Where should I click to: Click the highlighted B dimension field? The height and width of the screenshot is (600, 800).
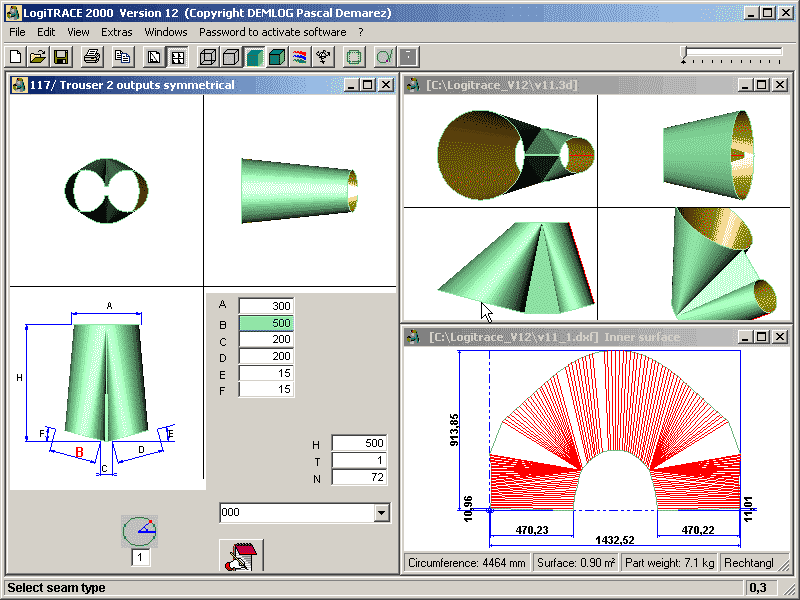(266, 323)
